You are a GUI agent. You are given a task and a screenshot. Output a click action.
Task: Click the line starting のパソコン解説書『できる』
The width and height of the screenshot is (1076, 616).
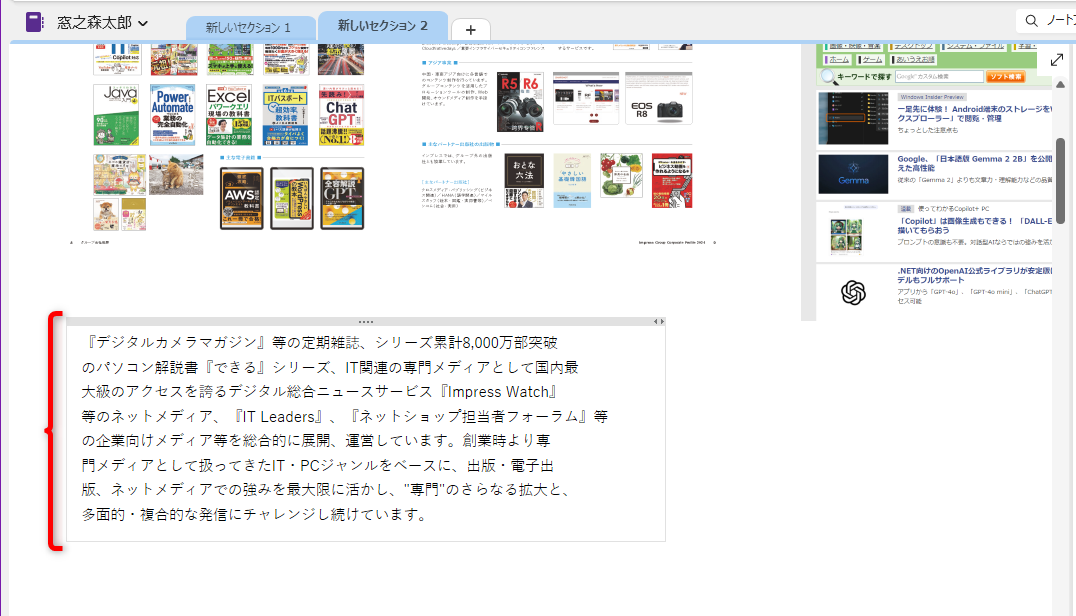(330, 367)
